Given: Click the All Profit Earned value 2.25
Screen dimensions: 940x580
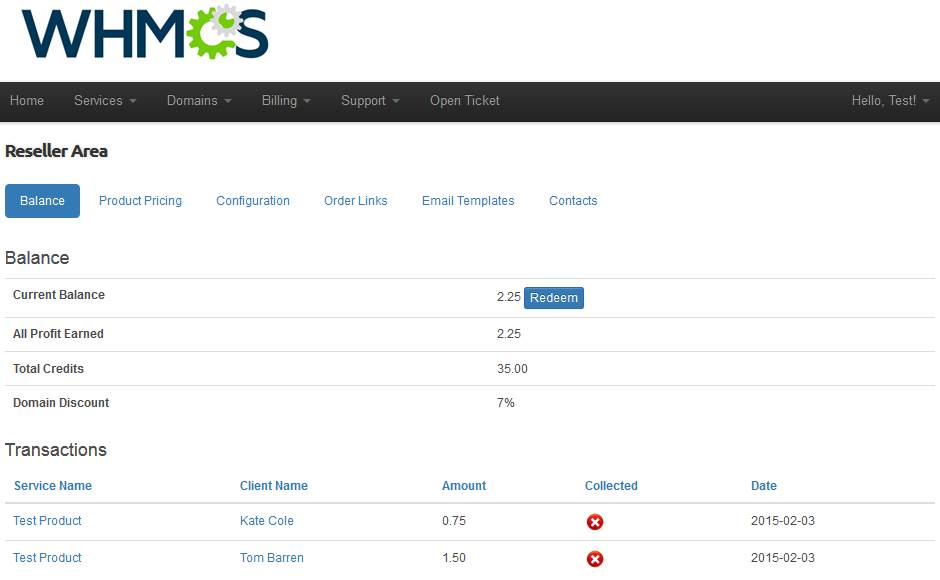Looking at the screenshot, I should [508, 334].
